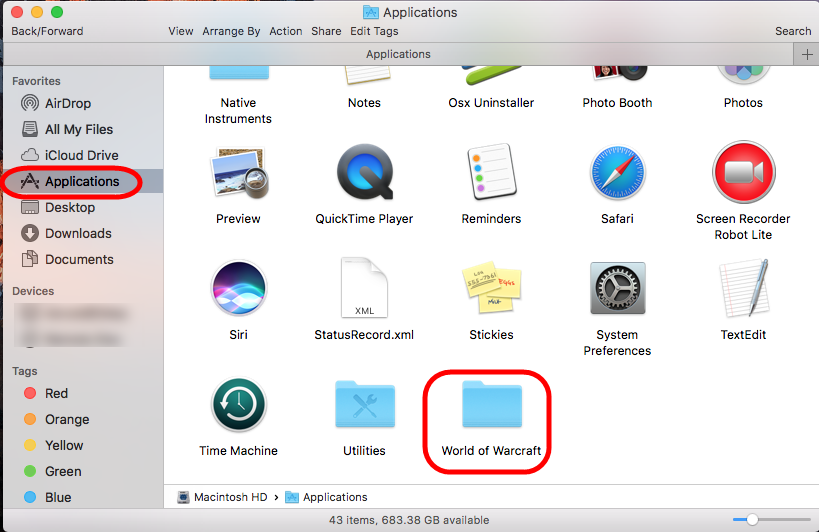Select the Time Machine app icon
The height and width of the screenshot is (532, 819).
pyautogui.click(x=238, y=405)
